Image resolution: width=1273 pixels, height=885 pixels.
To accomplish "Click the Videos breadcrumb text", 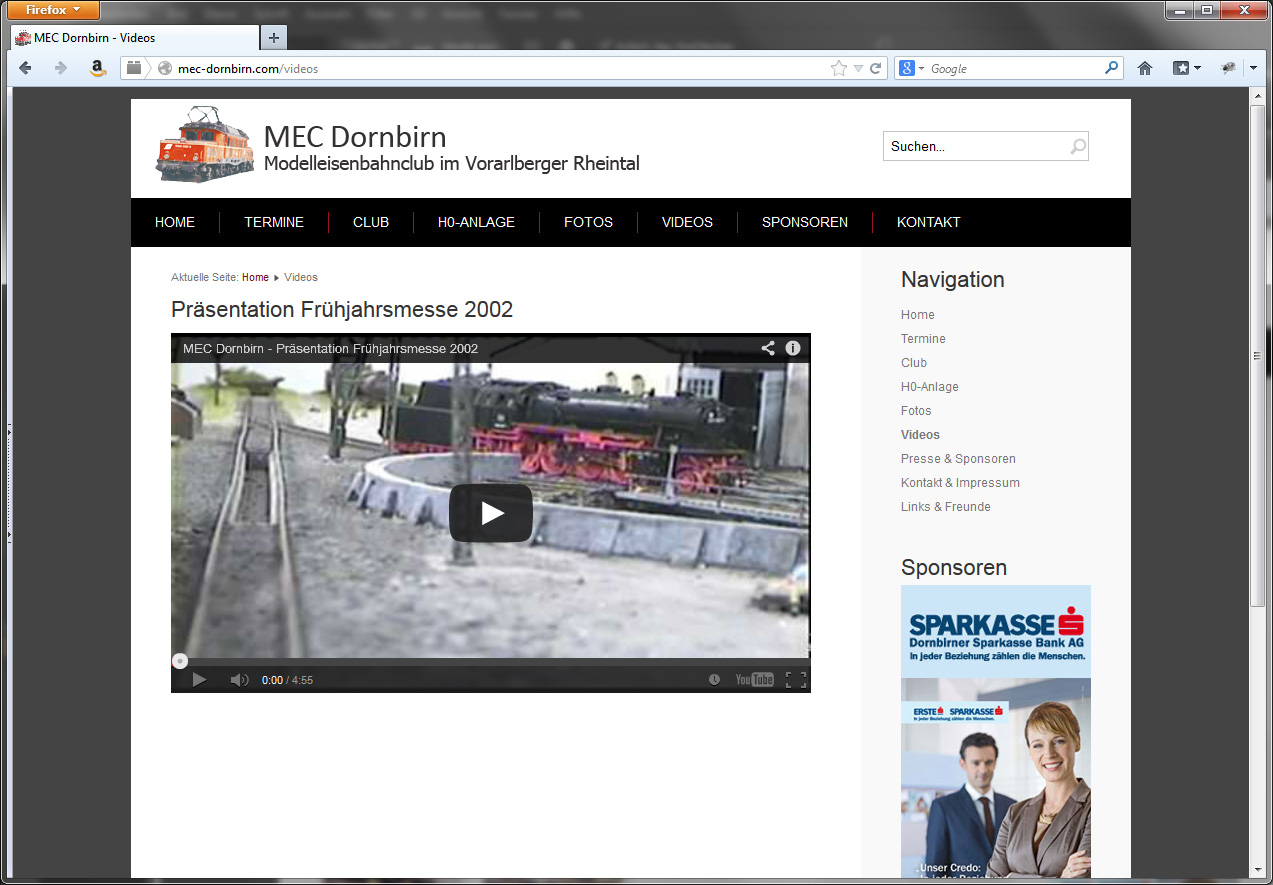I will (x=301, y=277).
